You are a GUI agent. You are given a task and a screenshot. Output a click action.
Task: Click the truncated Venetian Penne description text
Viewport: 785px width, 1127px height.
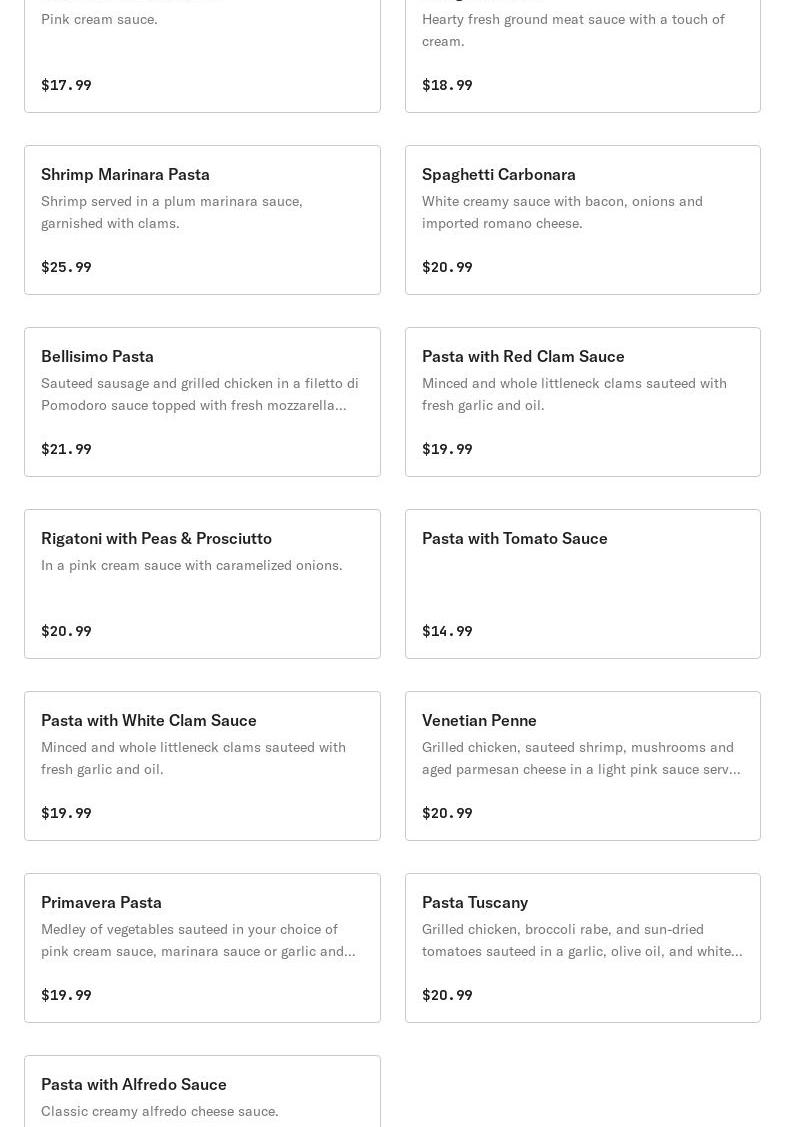(x=581, y=758)
